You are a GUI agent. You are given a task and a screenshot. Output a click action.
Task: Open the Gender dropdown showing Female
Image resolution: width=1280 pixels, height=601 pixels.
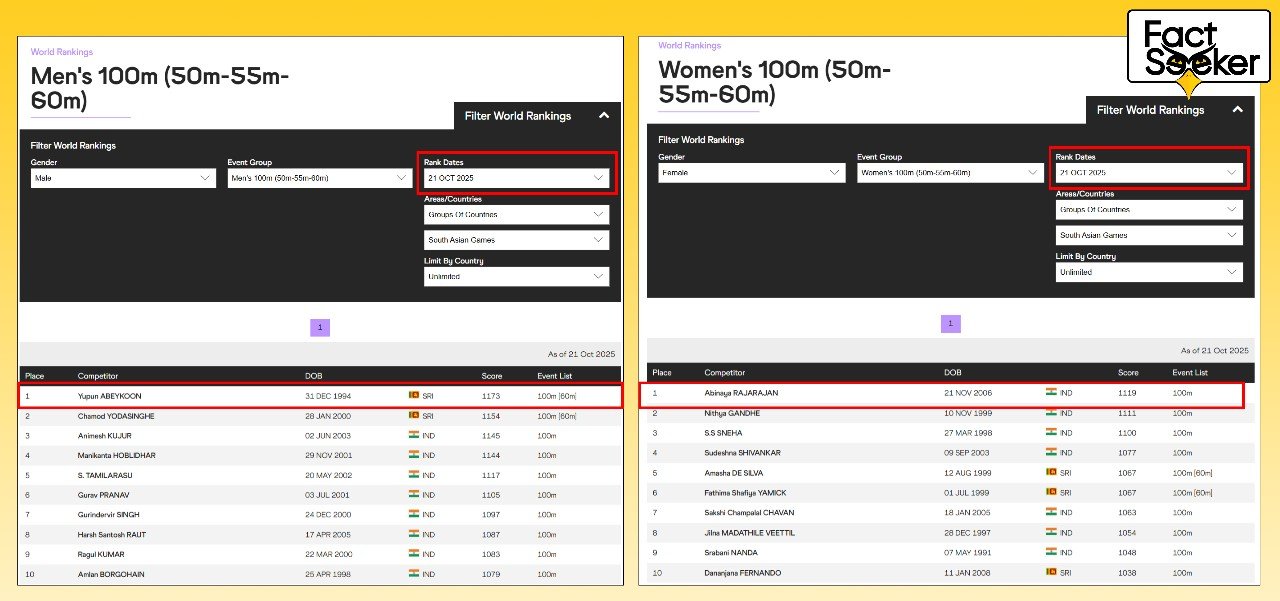point(752,173)
